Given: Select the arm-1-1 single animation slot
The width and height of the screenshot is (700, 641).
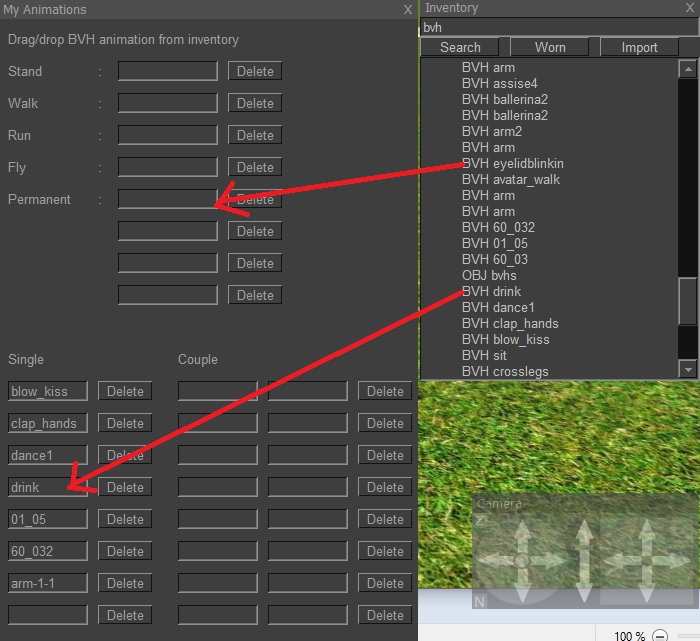Looking at the screenshot, I should (48, 583).
